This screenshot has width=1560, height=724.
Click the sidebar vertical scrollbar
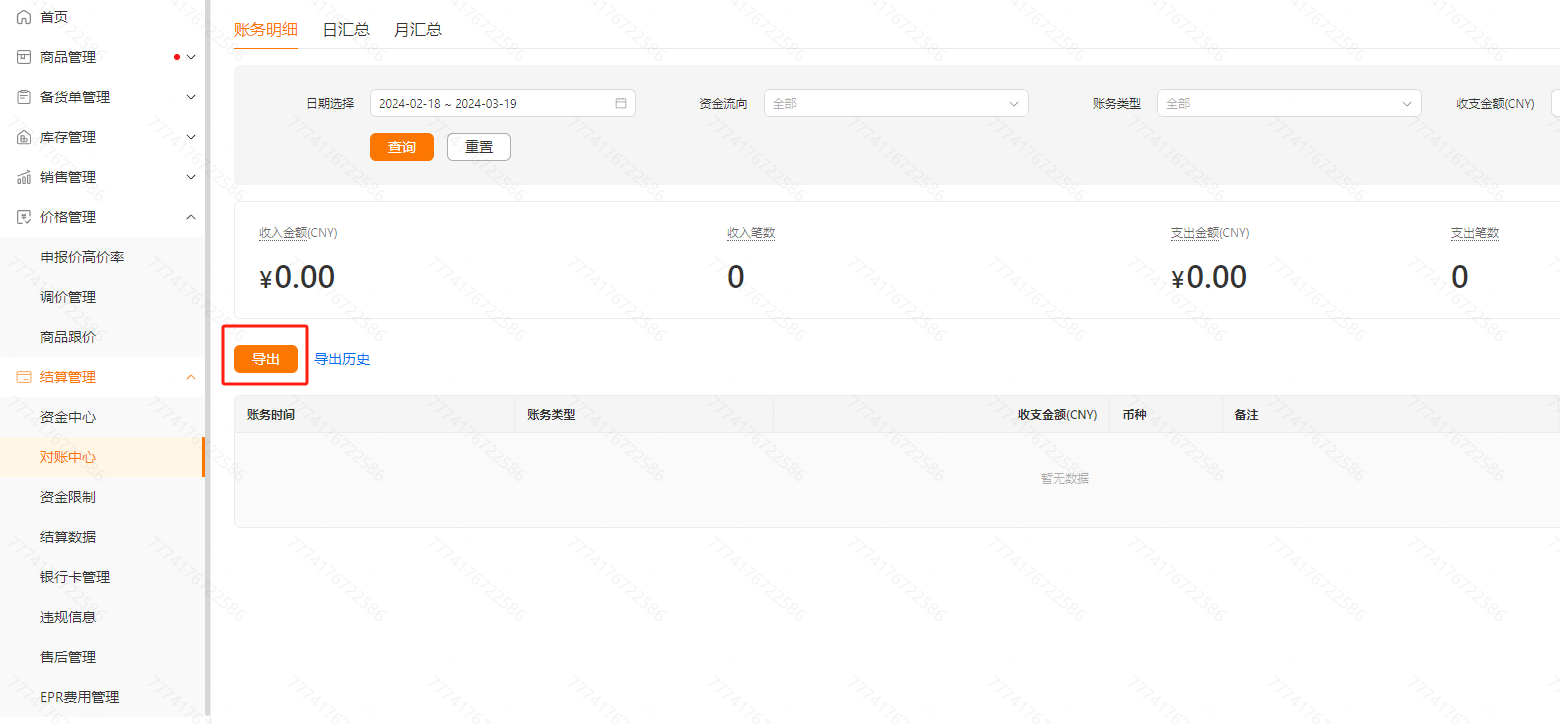tap(207, 360)
